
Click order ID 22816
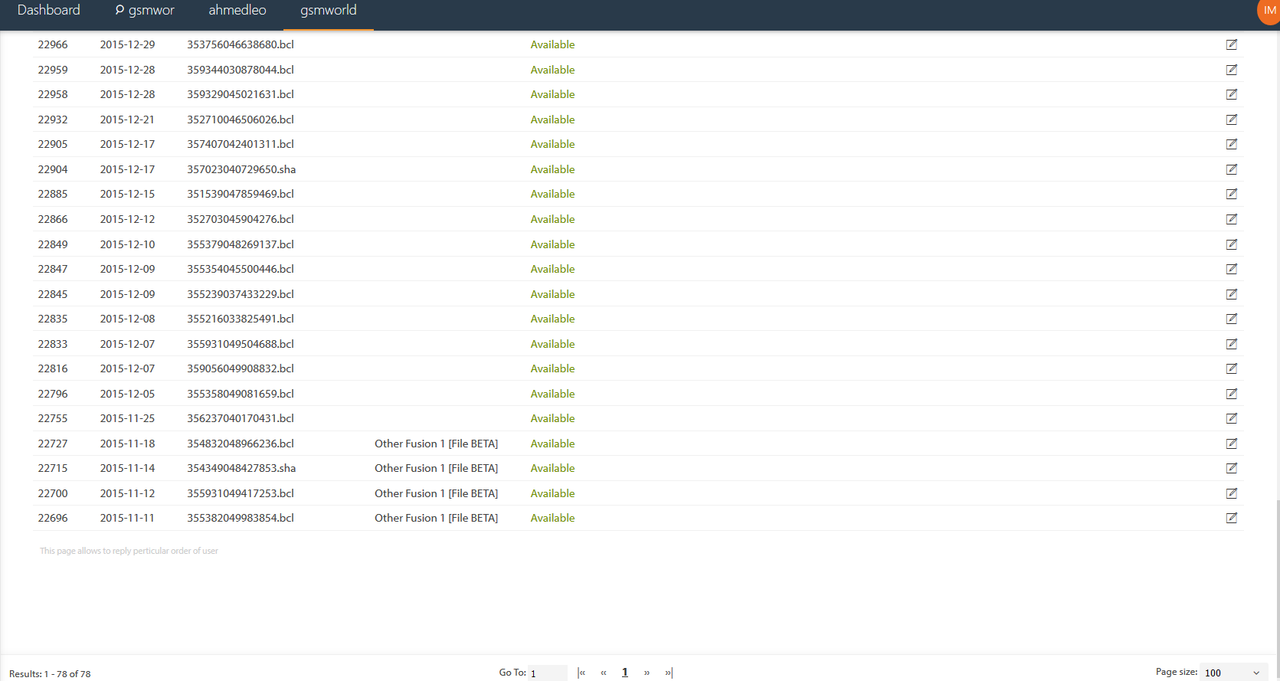53,369
